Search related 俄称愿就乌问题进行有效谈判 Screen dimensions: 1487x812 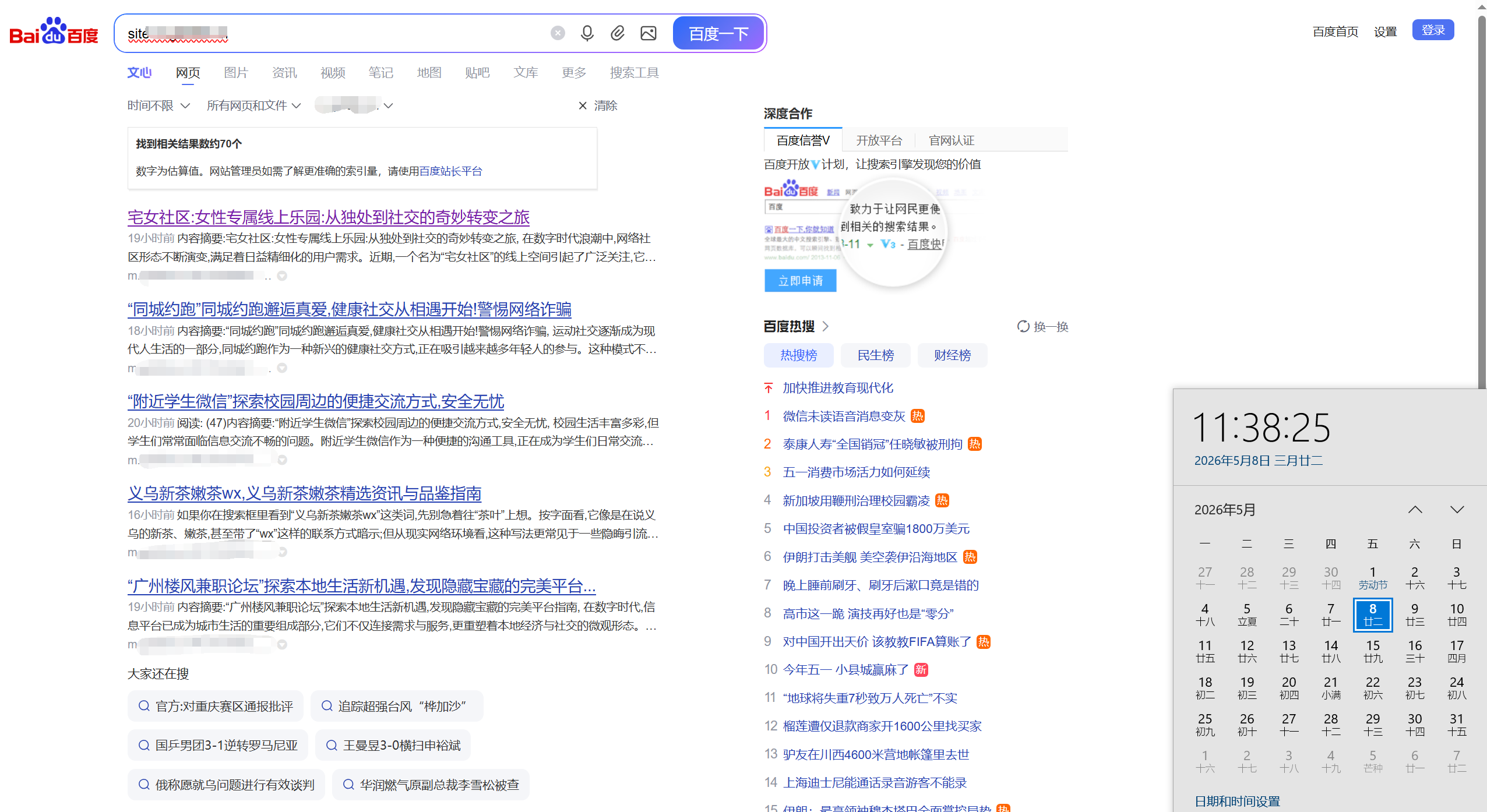tap(226, 785)
